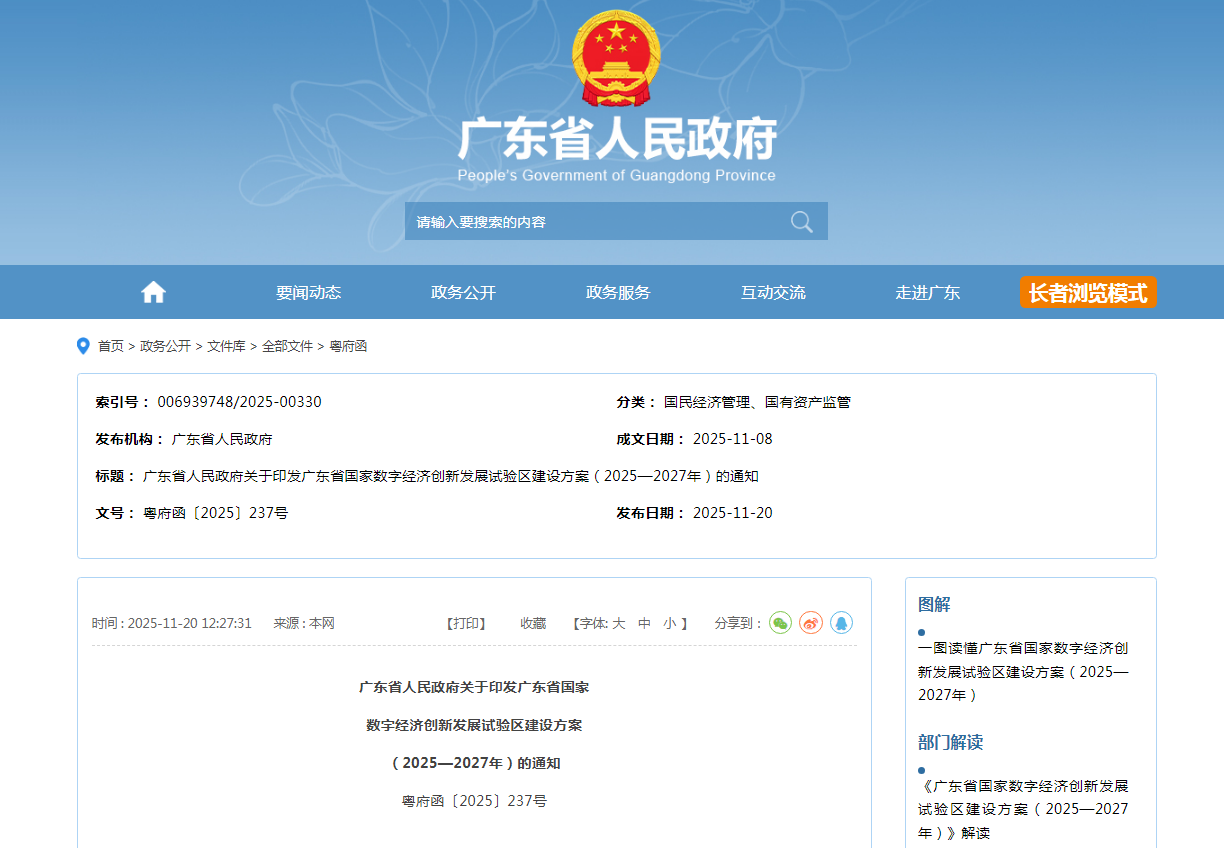Click the location pin breadcrumb icon
This screenshot has width=1224, height=848.
pos(83,346)
